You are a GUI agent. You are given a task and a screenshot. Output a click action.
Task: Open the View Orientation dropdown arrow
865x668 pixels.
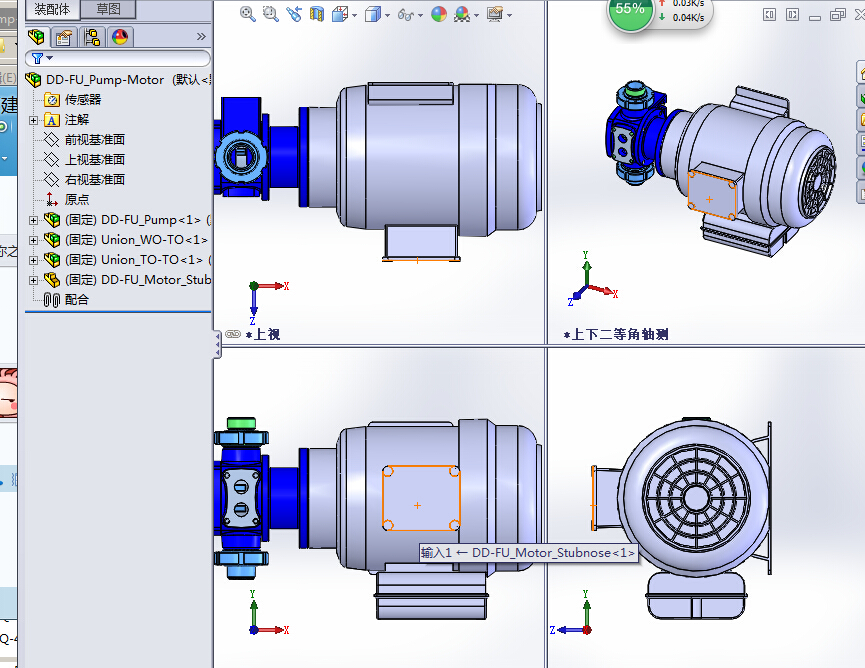tap(354, 15)
